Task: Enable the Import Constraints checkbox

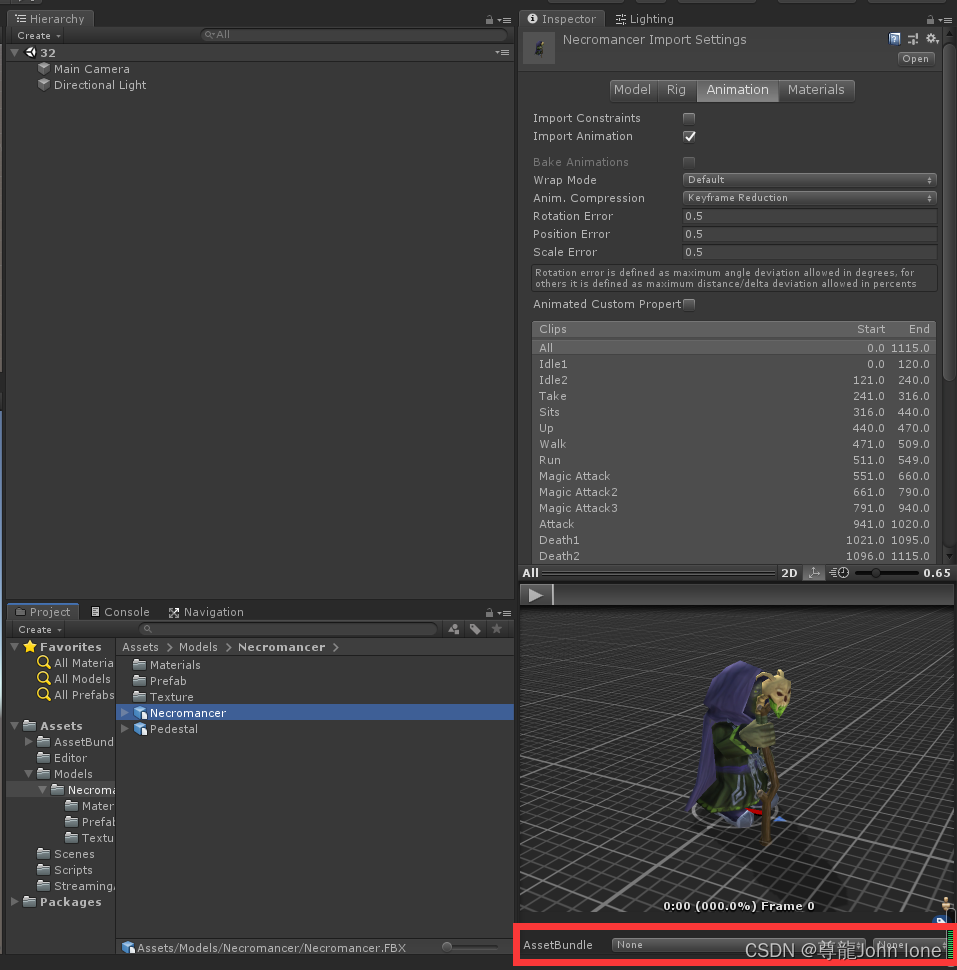Action: 688,117
